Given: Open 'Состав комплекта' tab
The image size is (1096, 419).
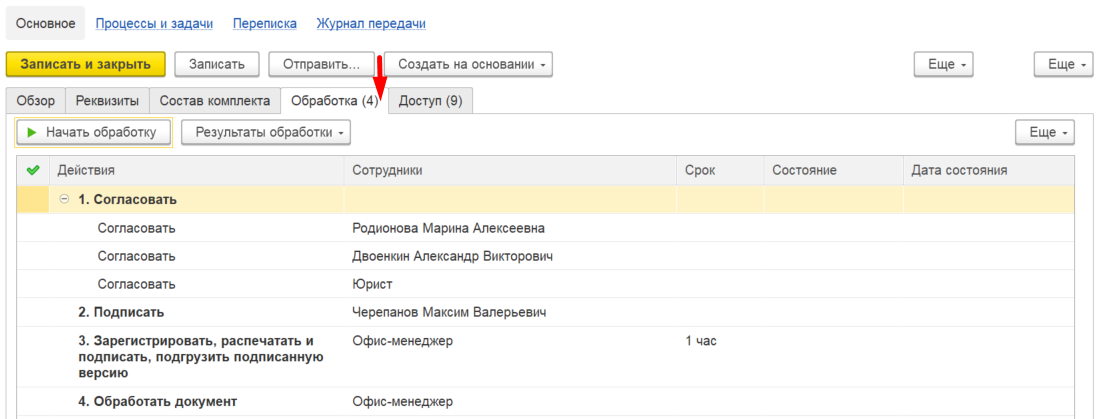Looking at the screenshot, I should (215, 101).
